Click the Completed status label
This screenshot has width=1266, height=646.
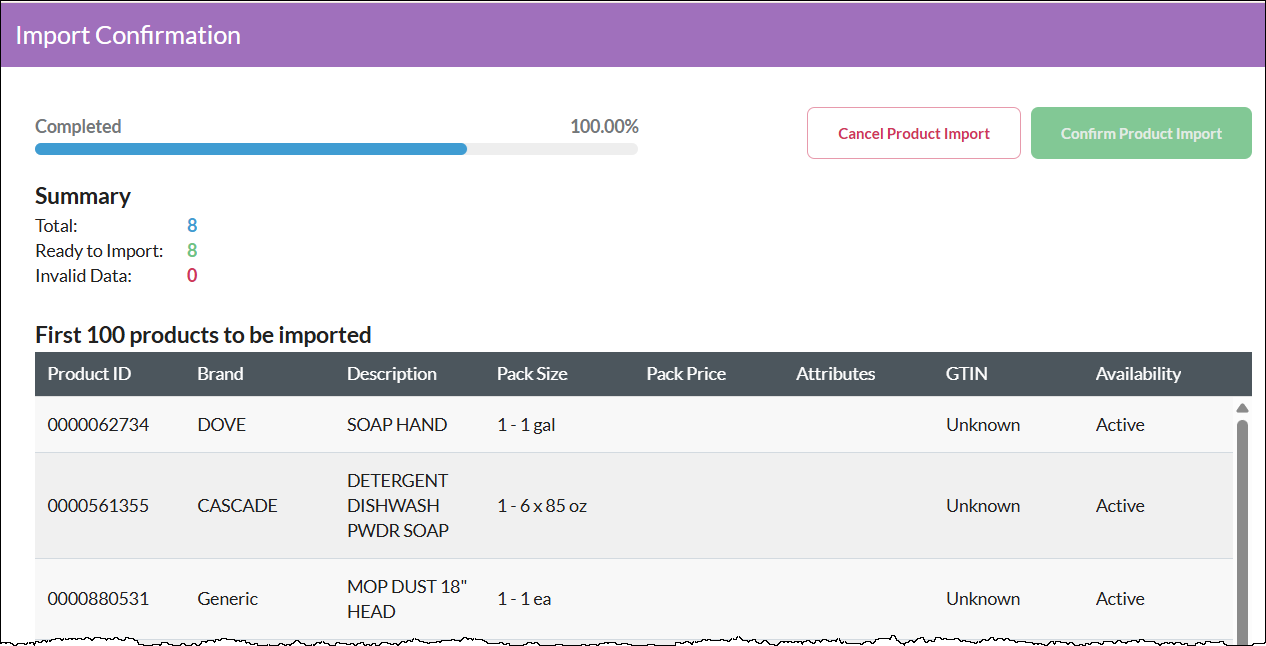click(78, 127)
